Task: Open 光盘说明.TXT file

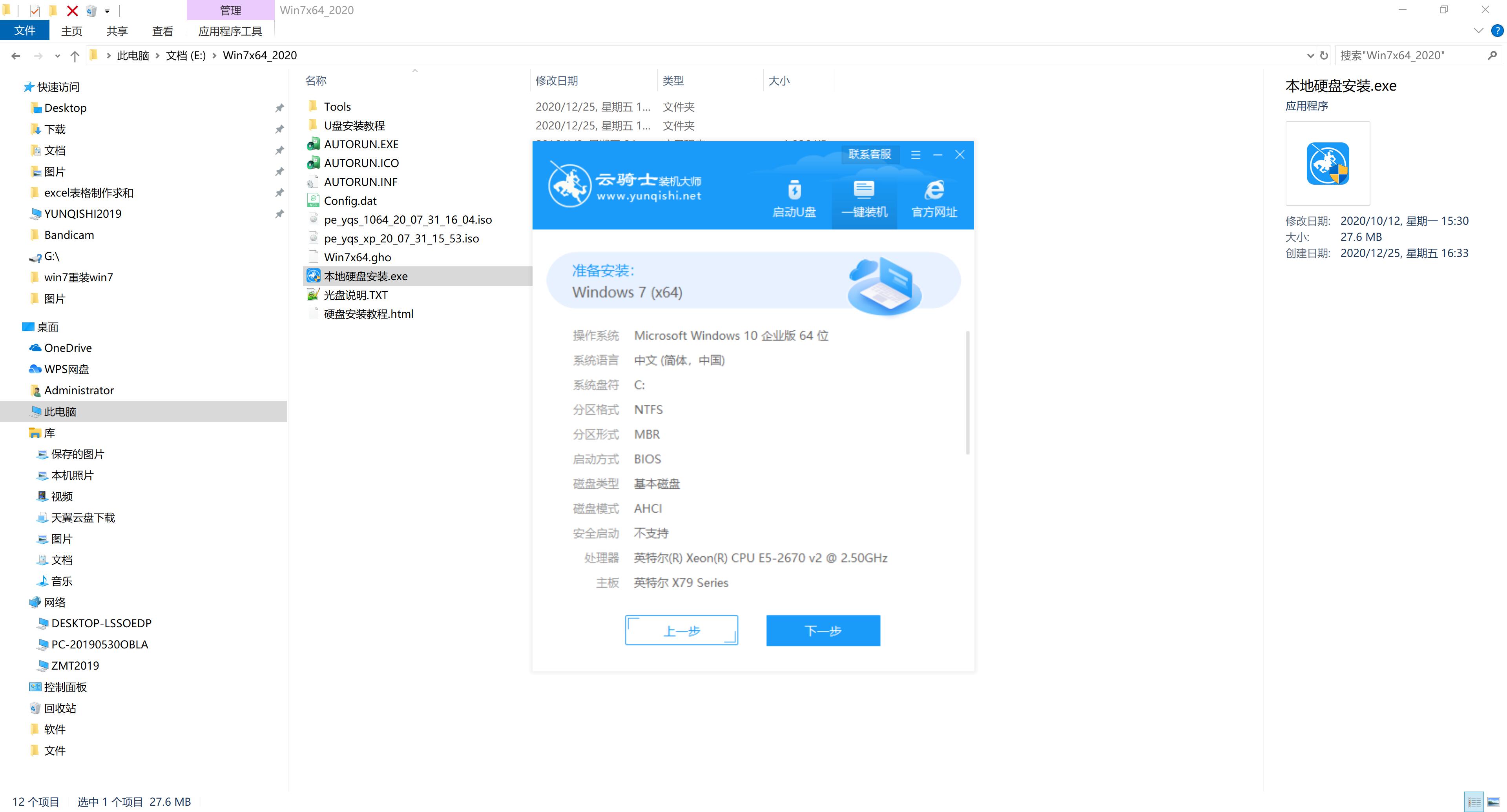Action: [356, 294]
